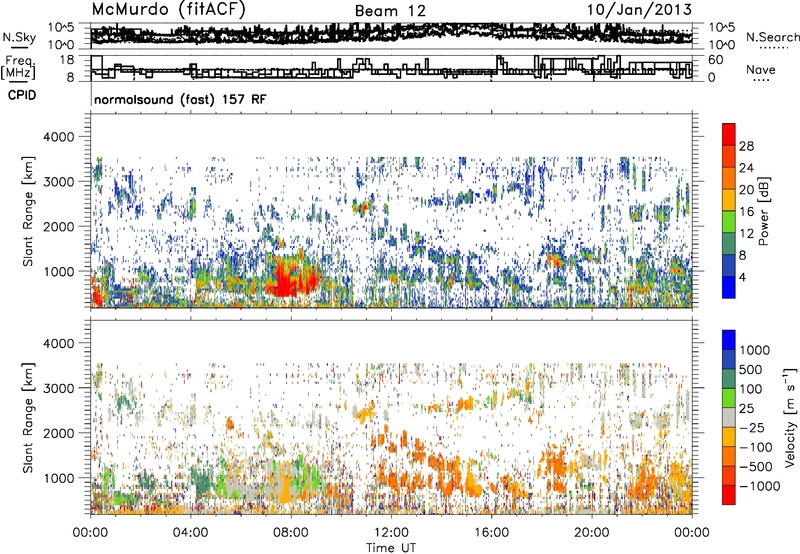Click the '28' tick on power colorbar
Viewport: 800px width, 554px height.
click(746, 146)
